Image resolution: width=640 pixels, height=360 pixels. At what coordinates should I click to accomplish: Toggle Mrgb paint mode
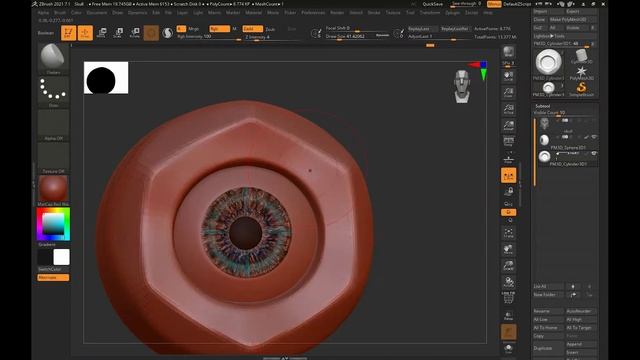(193, 29)
